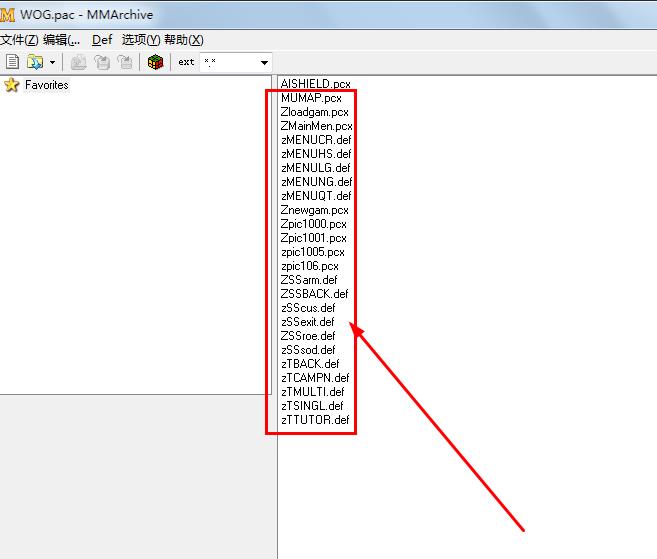Open the 帮助(X) menu
Image resolution: width=657 pixels, height=559 pixels.
184,40
